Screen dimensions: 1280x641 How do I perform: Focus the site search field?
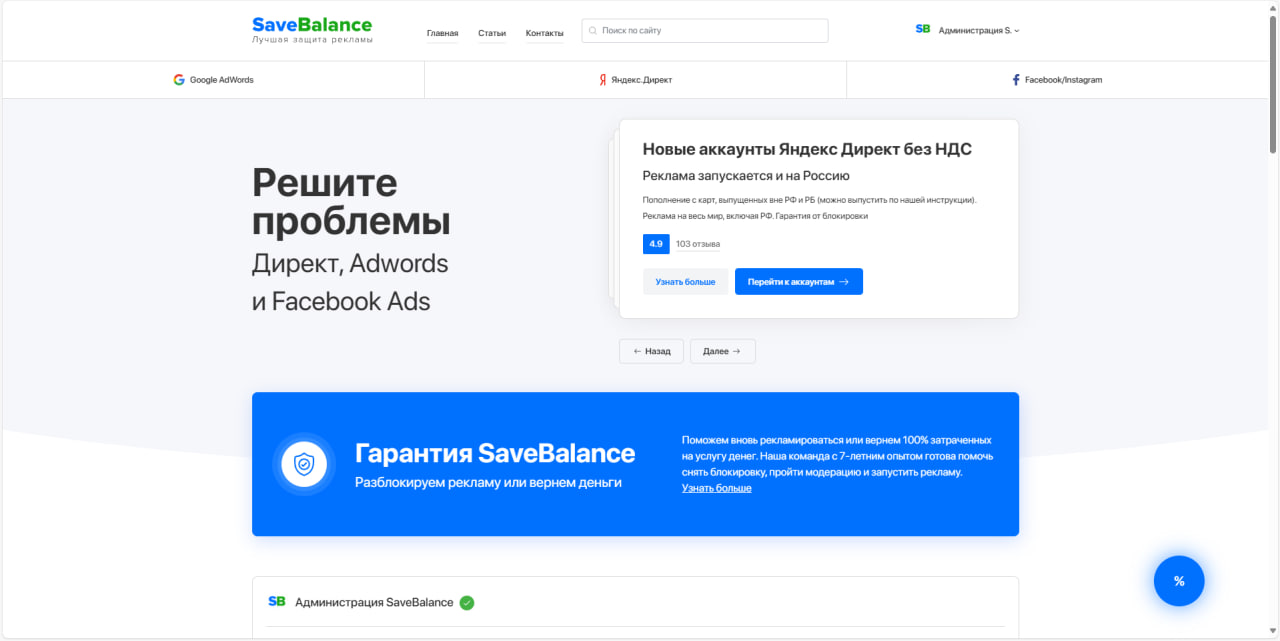(705, 31)
